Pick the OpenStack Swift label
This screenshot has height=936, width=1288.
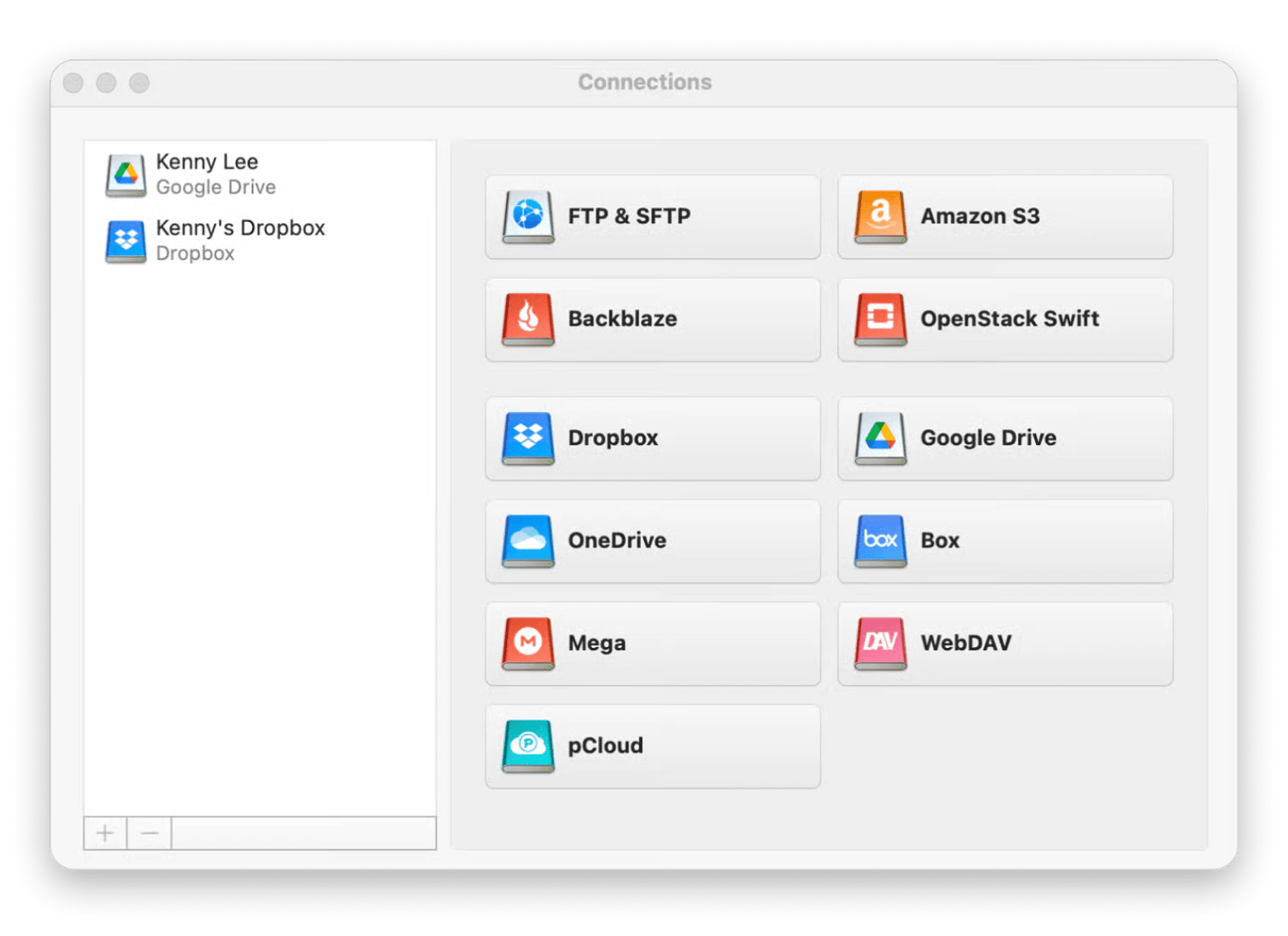pyautogui.click(x=1010, y=319)
